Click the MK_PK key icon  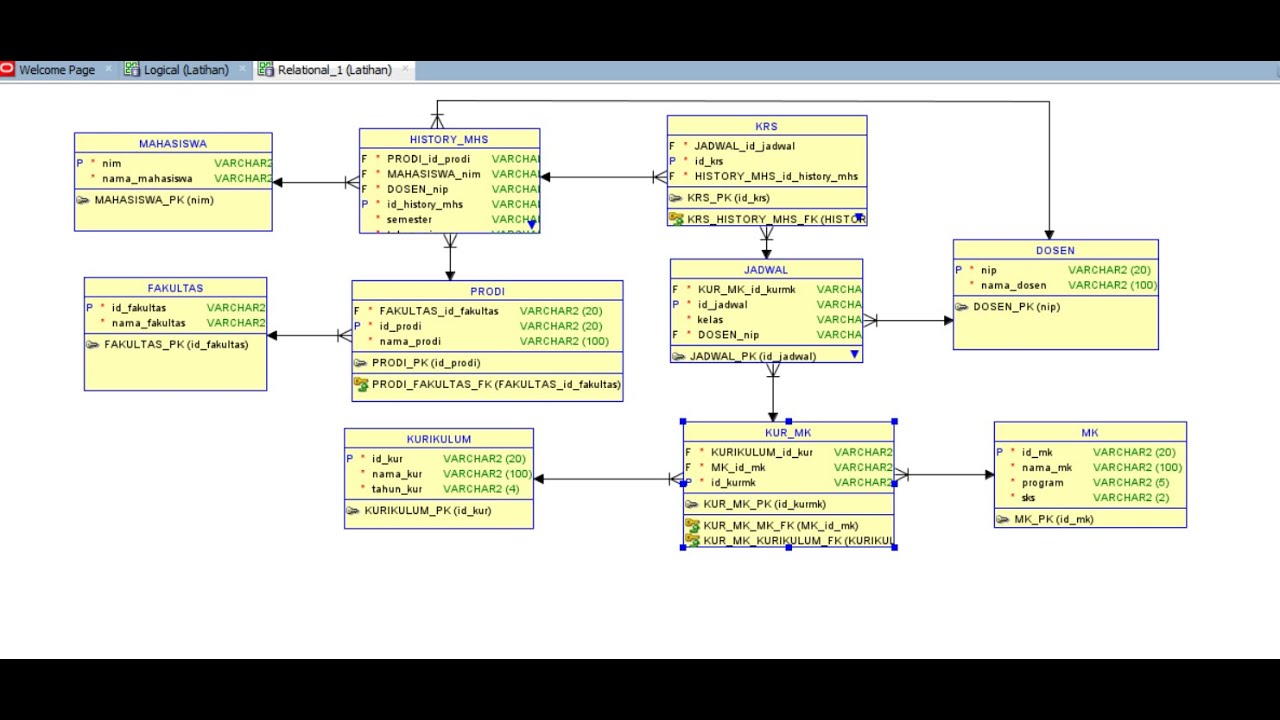click(x=1003, y=519)
